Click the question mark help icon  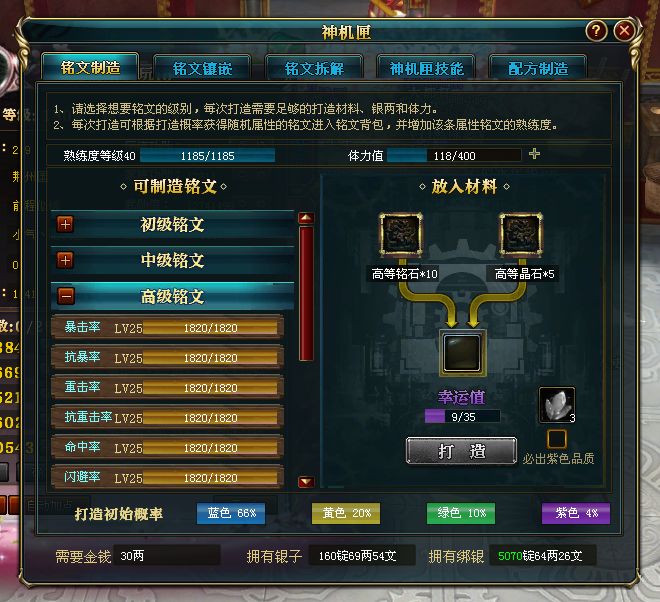click(x=596, y=31)
